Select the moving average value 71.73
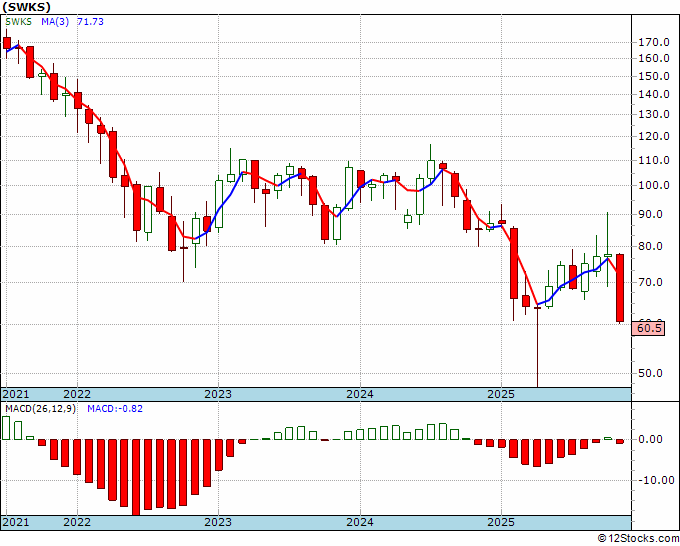Viewport: 680px width, 546px height. pyautogui.click(x=90, y=22)
